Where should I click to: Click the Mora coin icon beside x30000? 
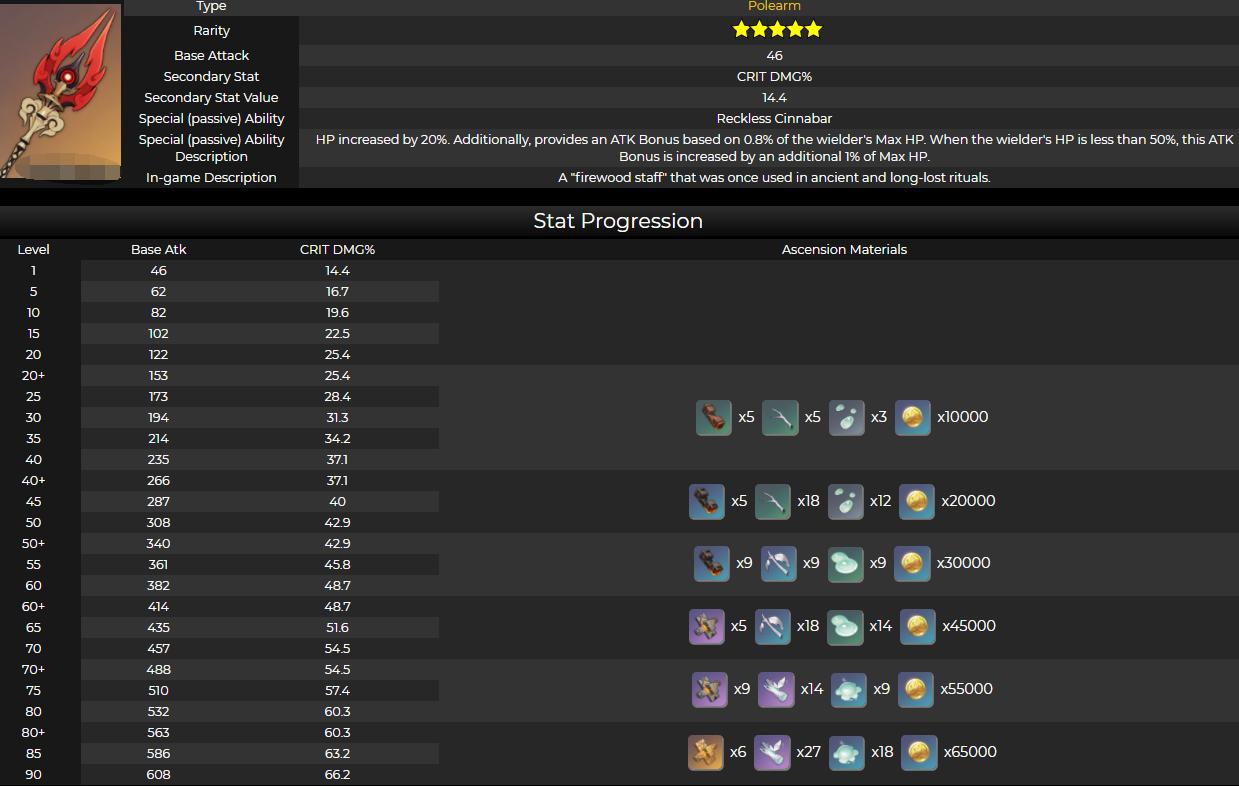coord(911,563)
